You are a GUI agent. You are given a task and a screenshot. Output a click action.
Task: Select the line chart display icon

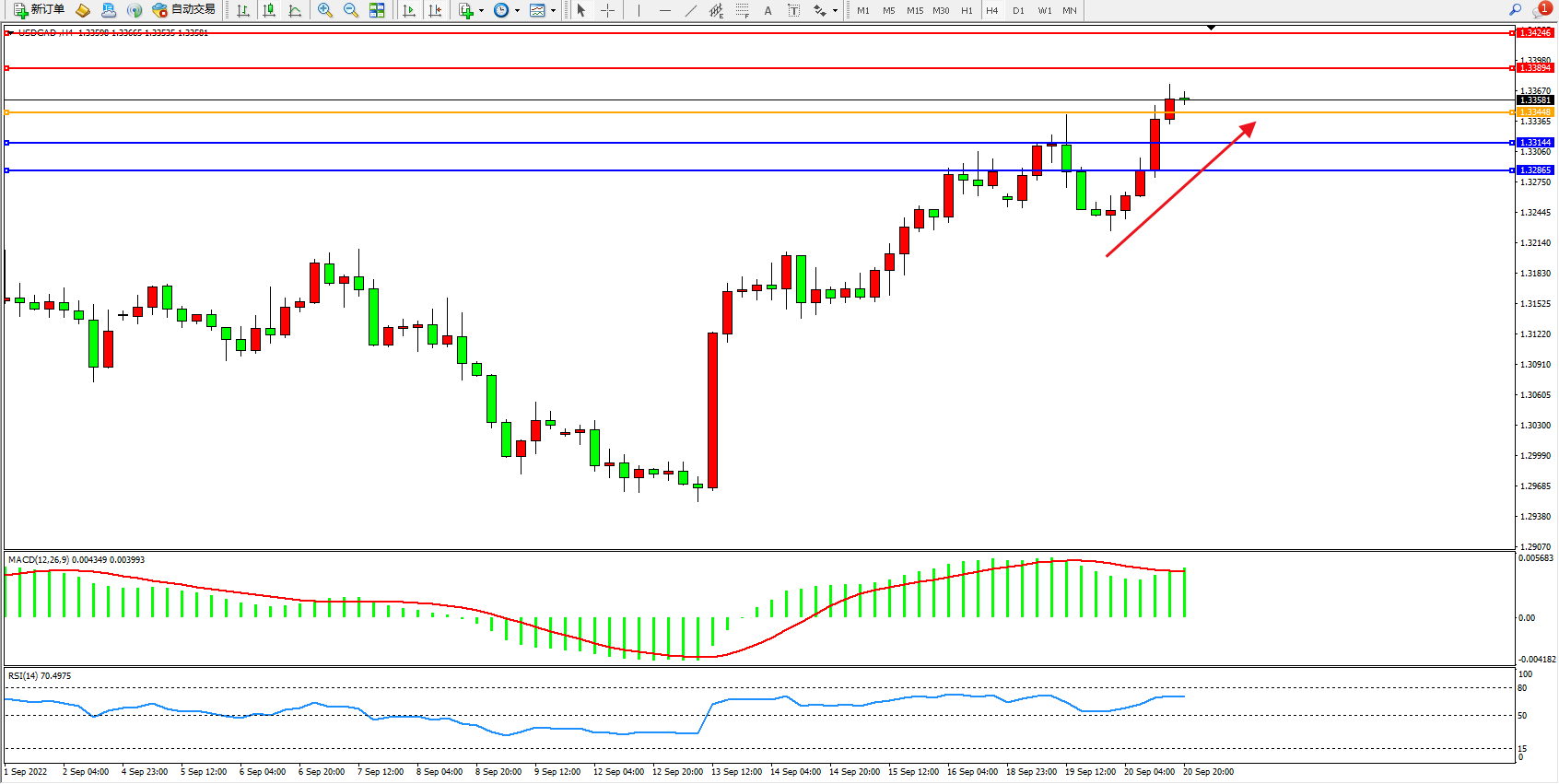(x=295, y=10)
